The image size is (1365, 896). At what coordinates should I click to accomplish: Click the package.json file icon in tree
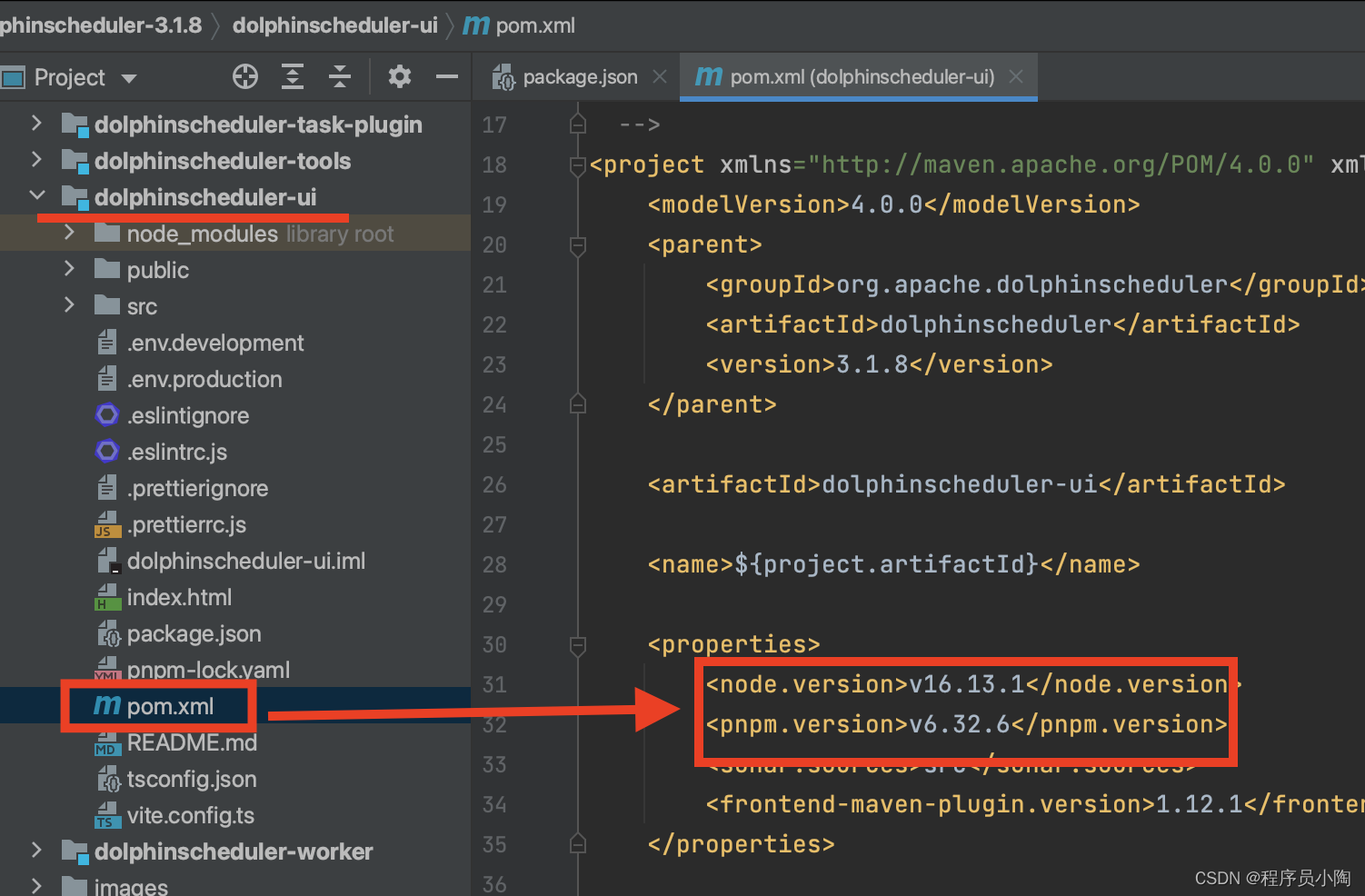click(108, 633)
